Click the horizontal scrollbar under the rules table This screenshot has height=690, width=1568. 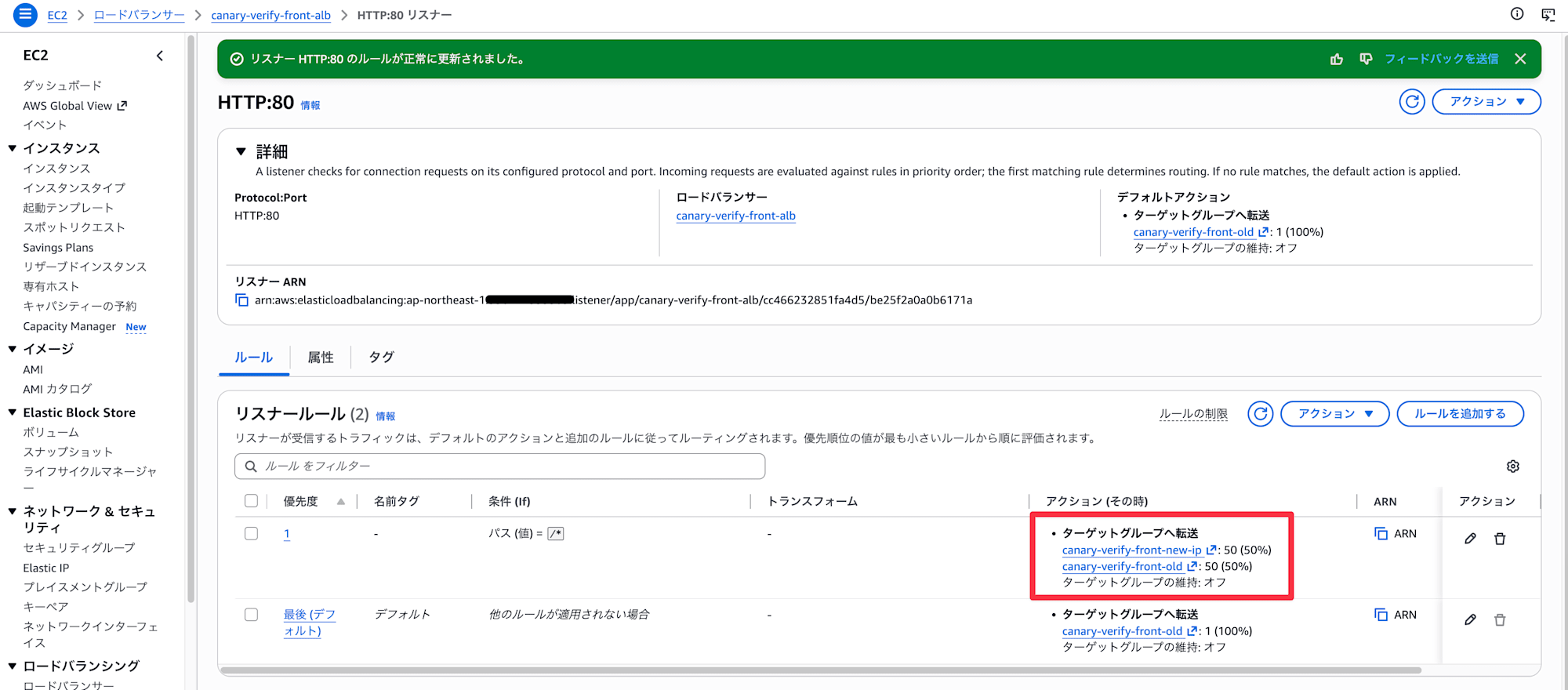[x=821, y=670]
